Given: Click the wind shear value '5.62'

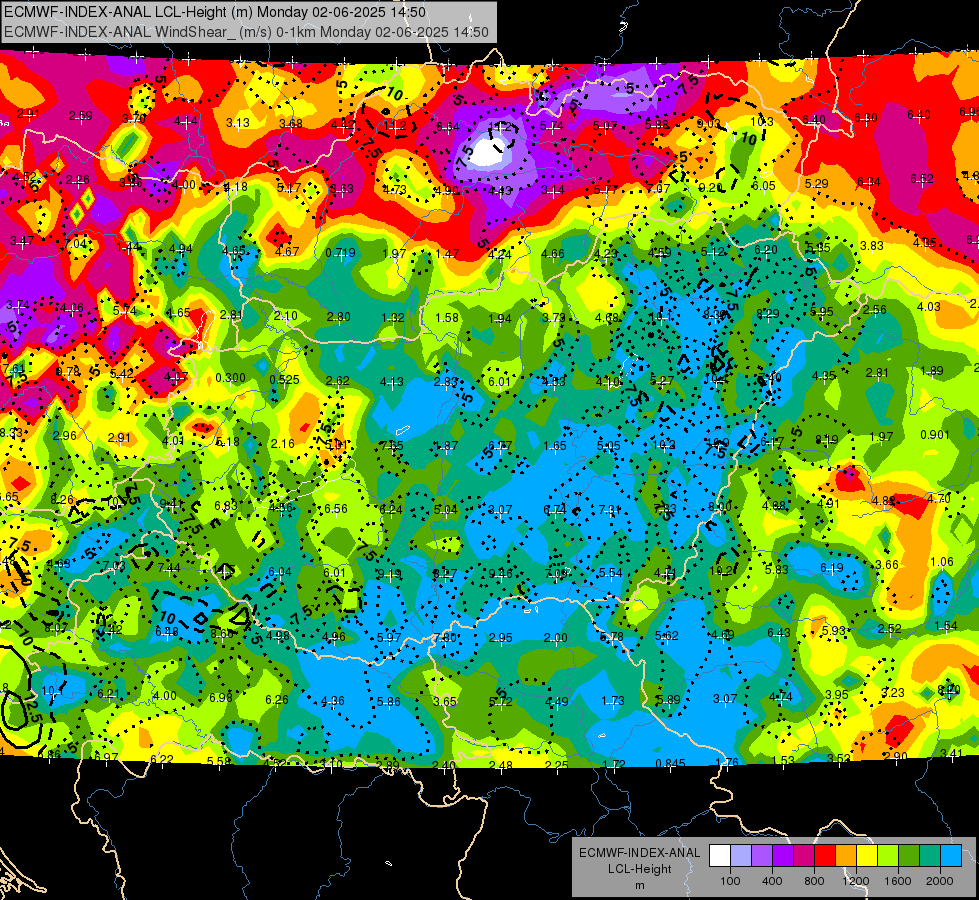Looking at the screenshot, I should click(667, 636).
